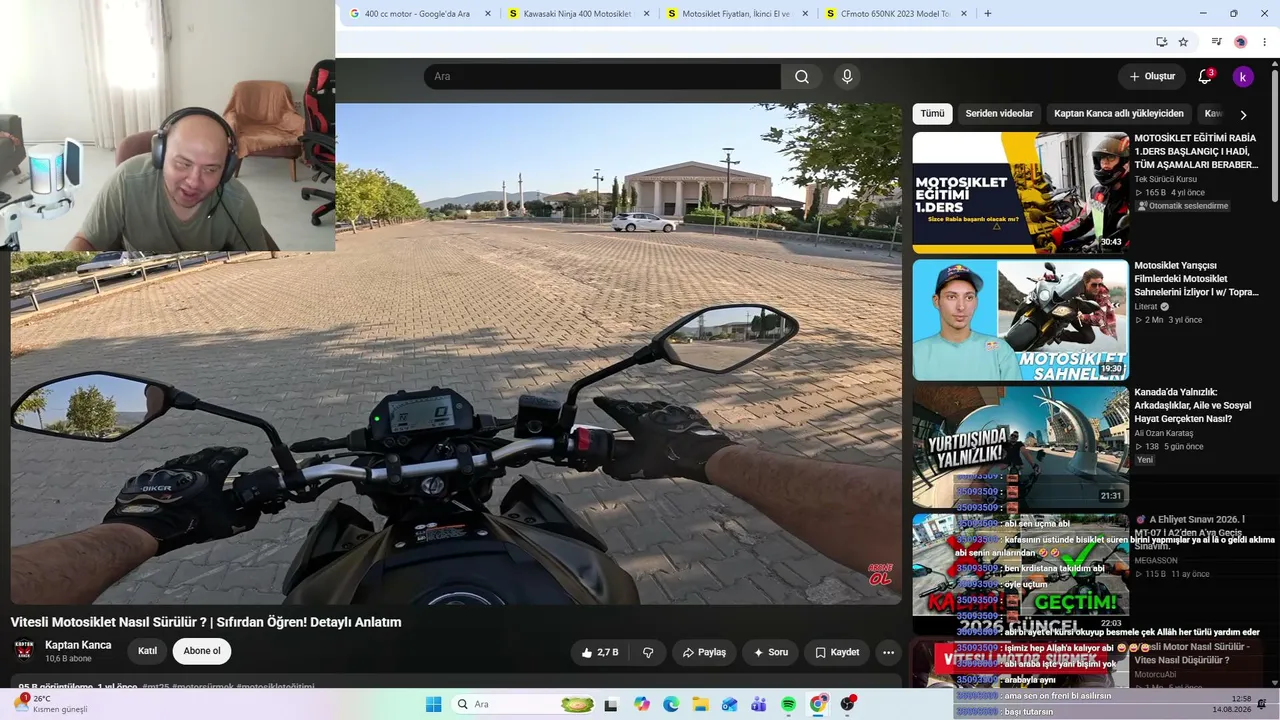Open the Windows Start menu

(433, 705)
